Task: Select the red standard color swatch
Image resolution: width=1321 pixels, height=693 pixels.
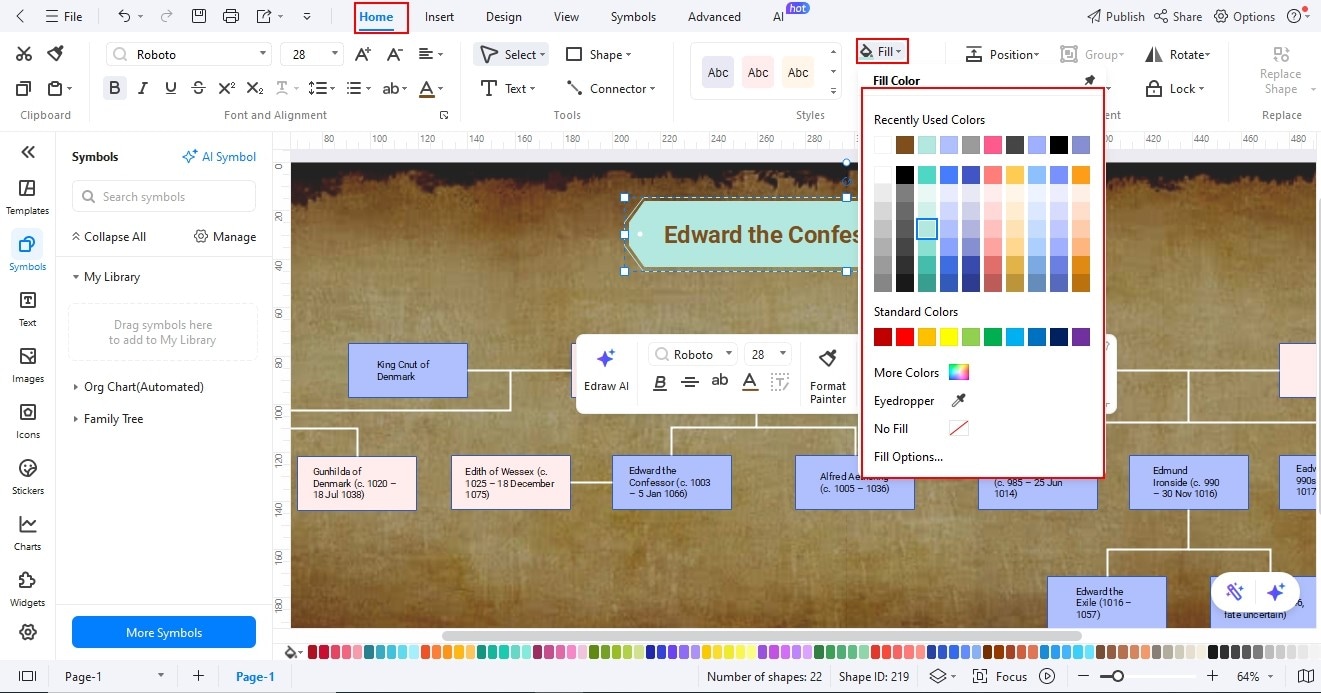Action: tap(903, 337)
